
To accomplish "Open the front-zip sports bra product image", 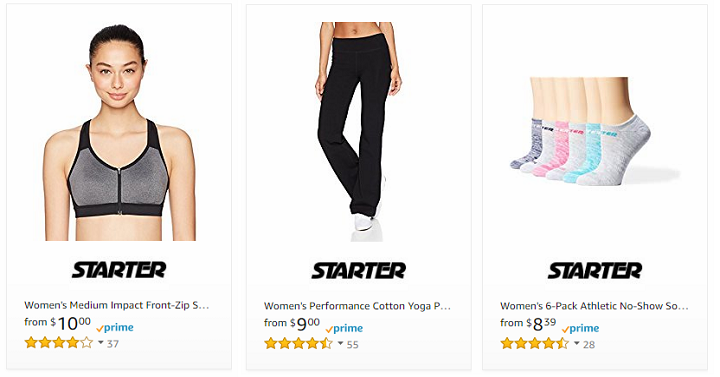I will pos(119,132).
